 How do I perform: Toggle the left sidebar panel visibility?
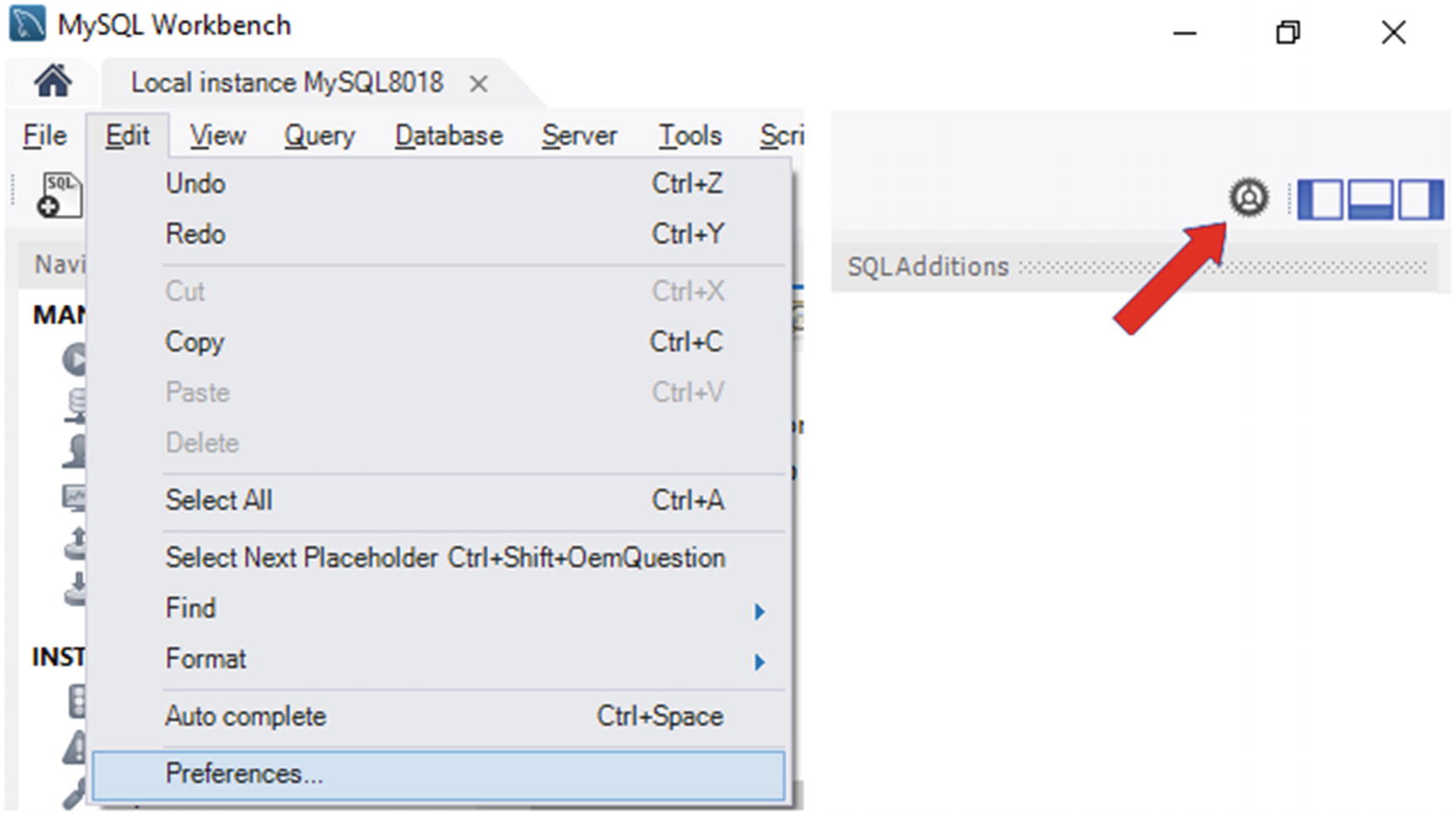[x=1319, y=199]
